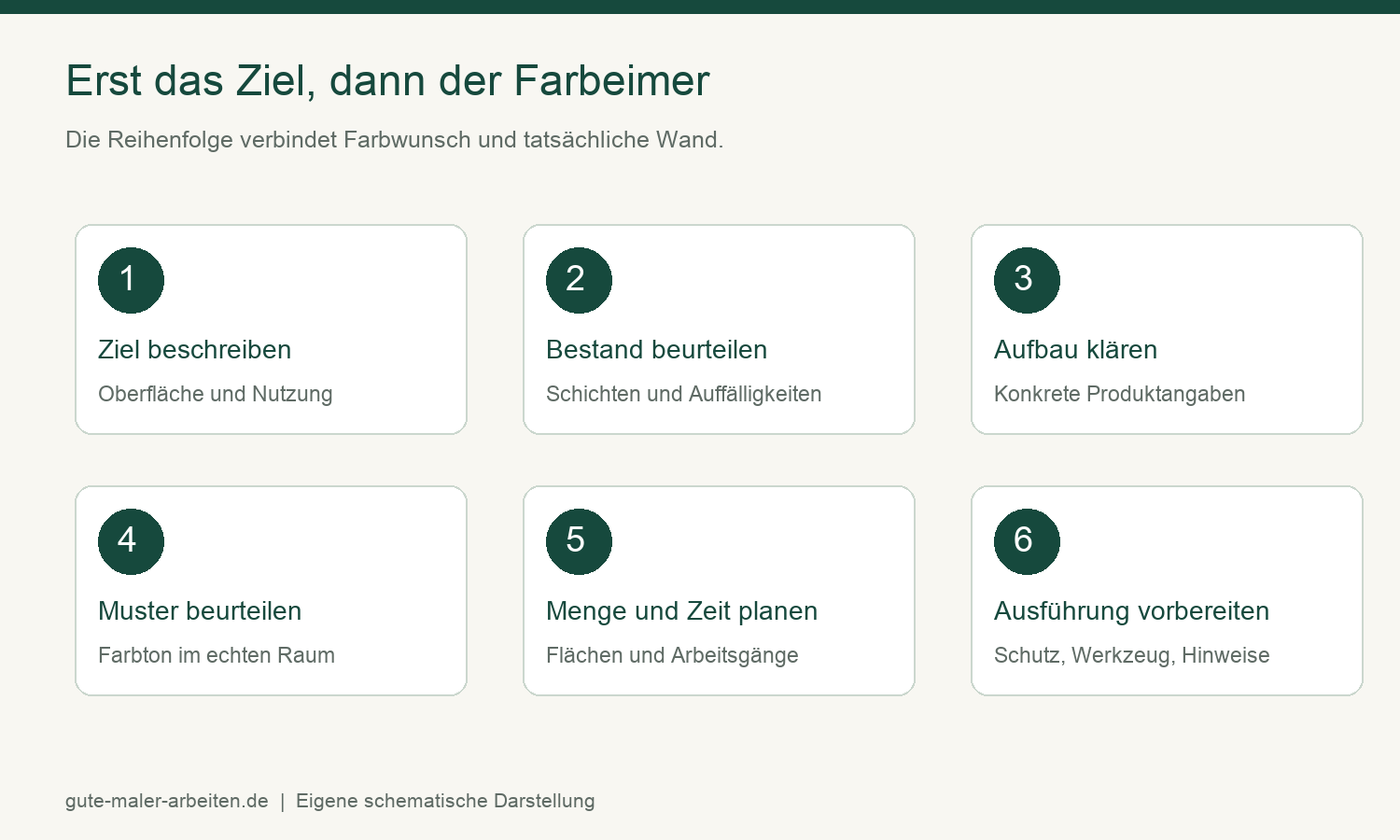
Task: Click 'Farbton im echten Raum' subtitle
Action: (x=217, y=655)
